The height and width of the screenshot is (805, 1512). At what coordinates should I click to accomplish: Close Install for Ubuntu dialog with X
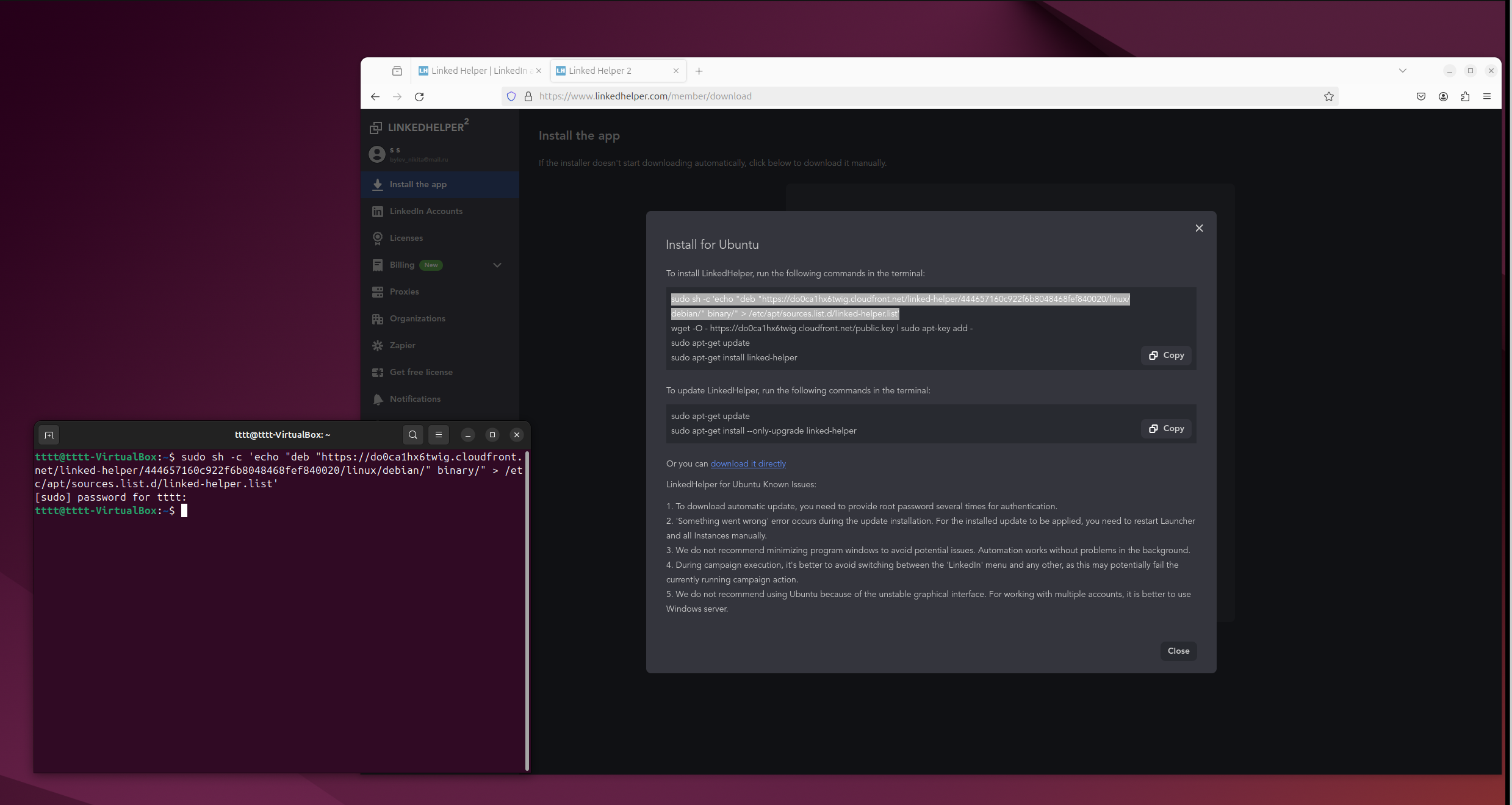tap(1199, 228)
